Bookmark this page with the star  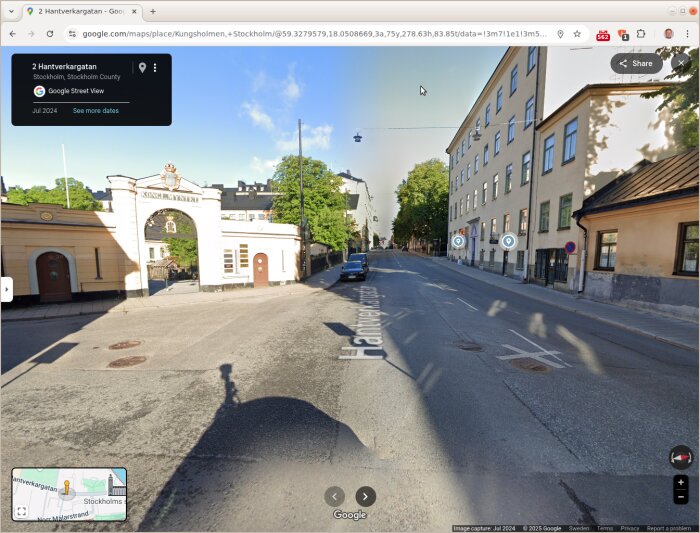tap(577, 34)
